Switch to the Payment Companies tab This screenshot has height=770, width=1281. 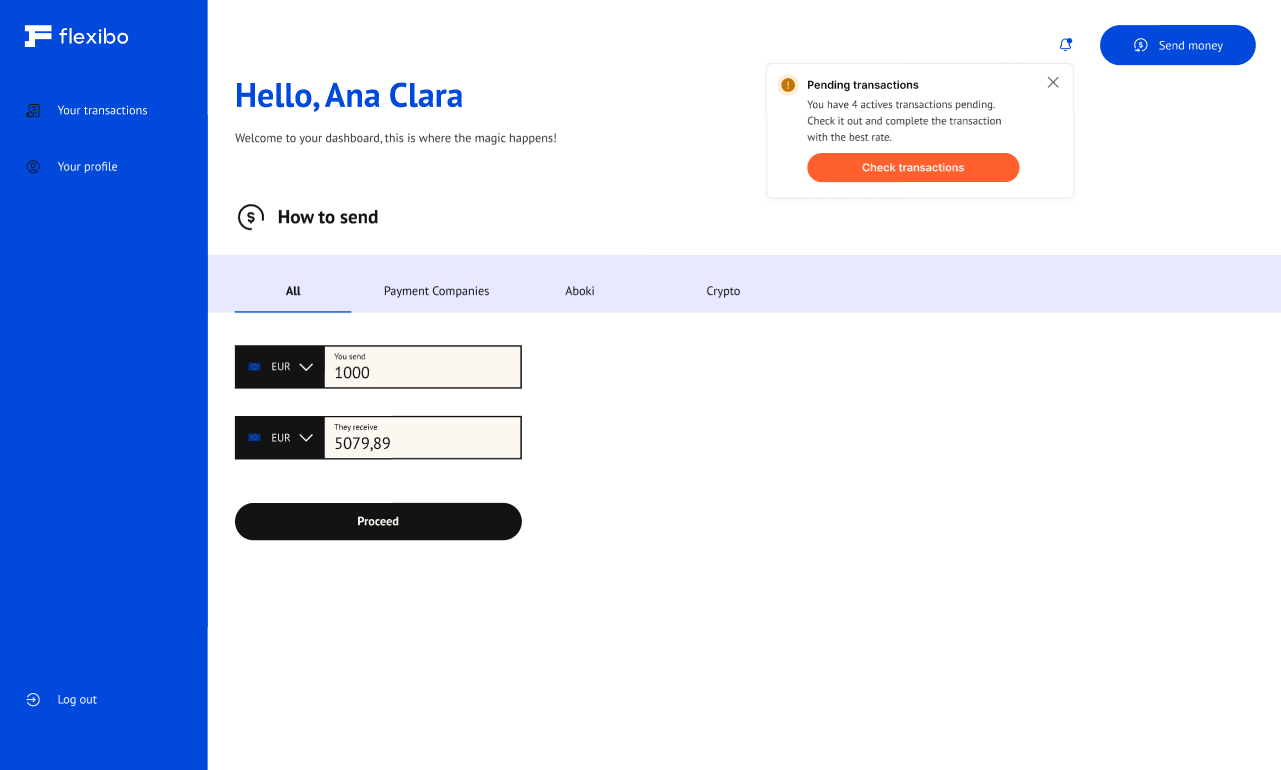pos(436,291)
